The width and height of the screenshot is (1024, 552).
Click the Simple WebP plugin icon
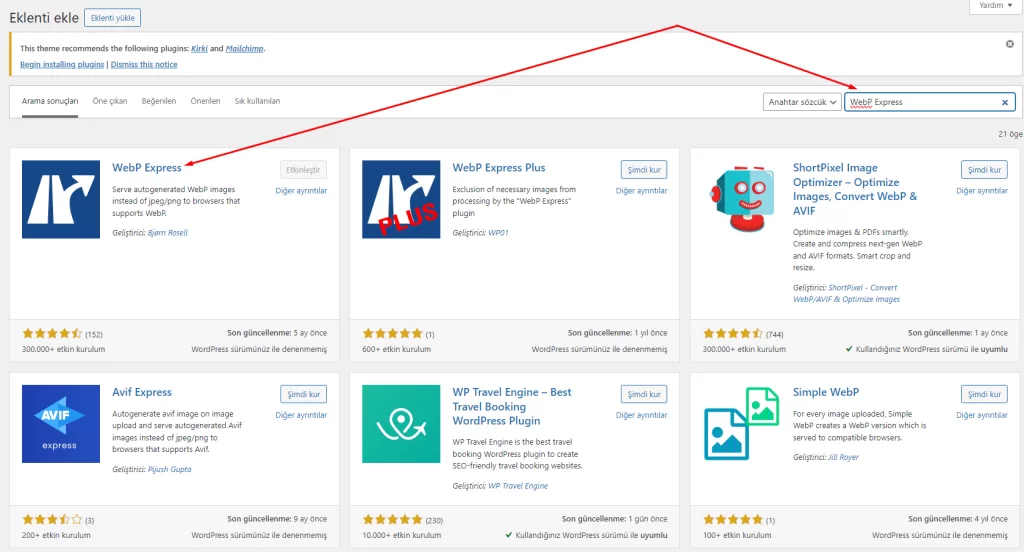(x=742, y=424)
